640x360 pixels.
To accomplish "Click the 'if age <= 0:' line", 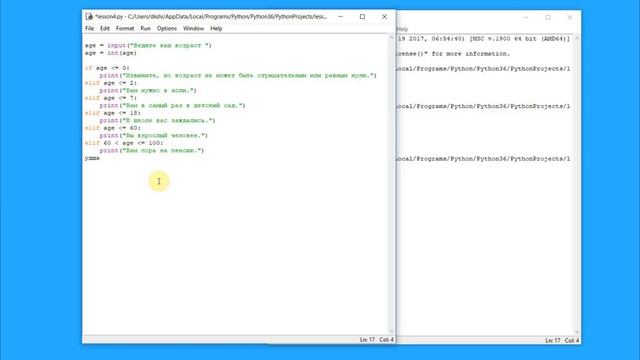I will [x=107, y=68].
